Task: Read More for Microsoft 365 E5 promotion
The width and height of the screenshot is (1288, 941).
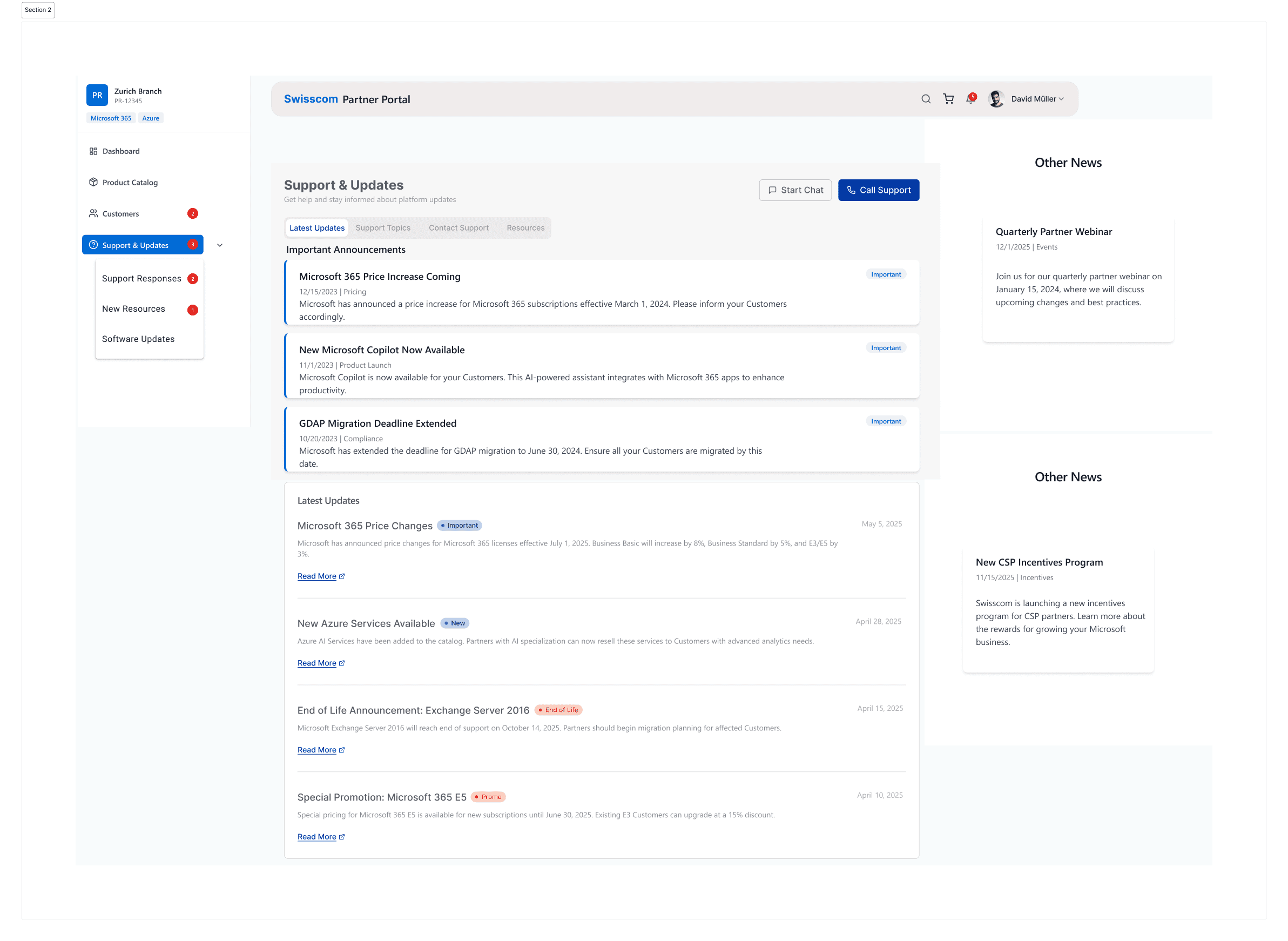Action: (316, 837)
